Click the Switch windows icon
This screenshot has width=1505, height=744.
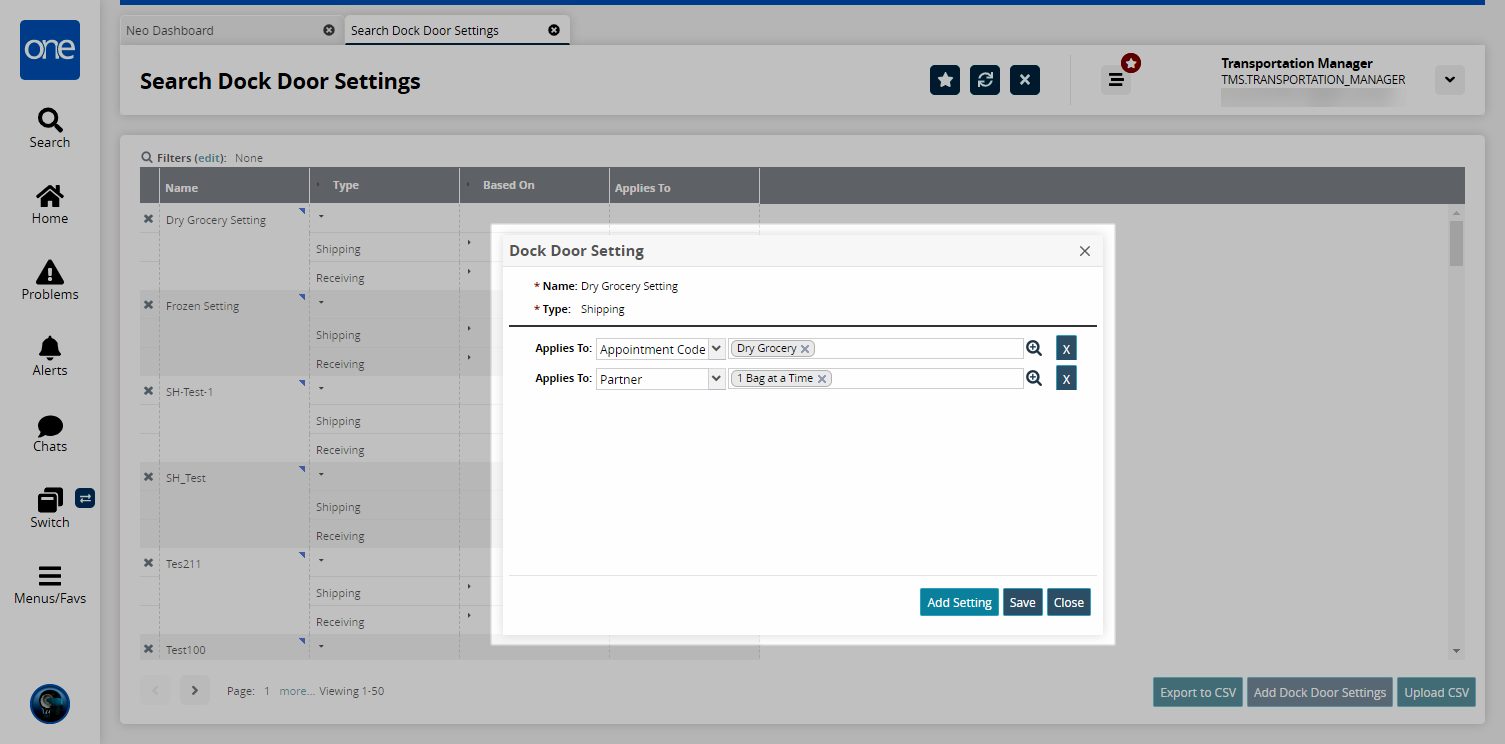point(49,500)
